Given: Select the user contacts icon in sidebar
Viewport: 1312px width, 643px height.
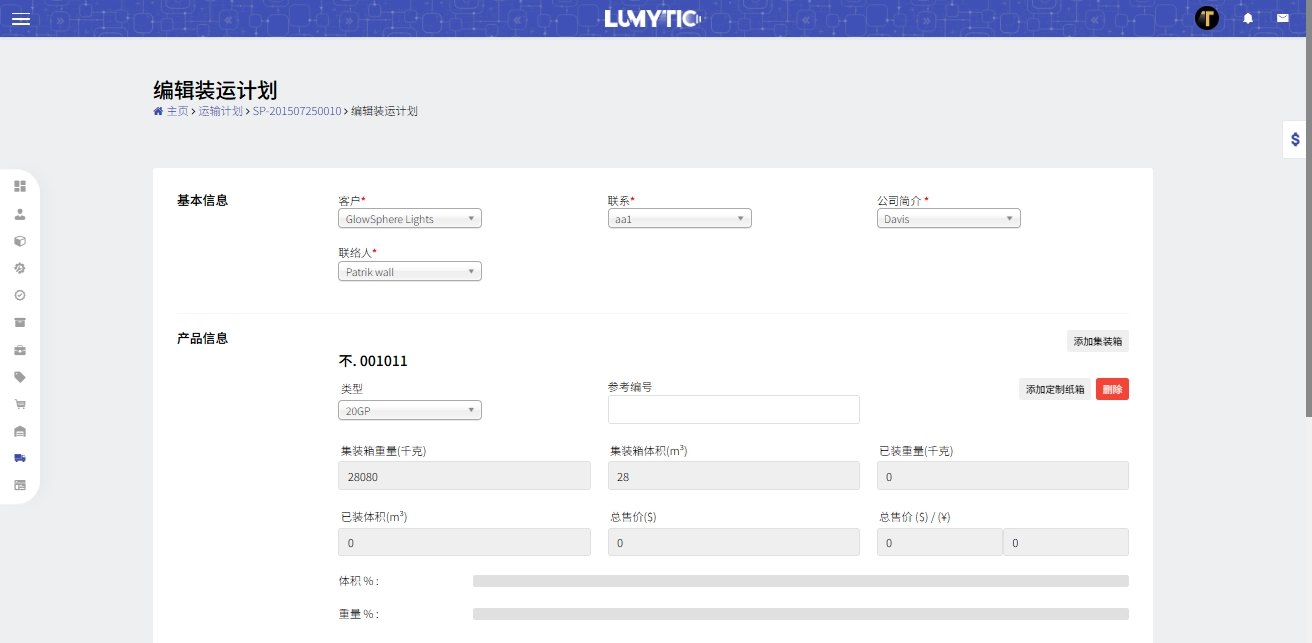Looking at the screenshot, I should coord(20,214).
